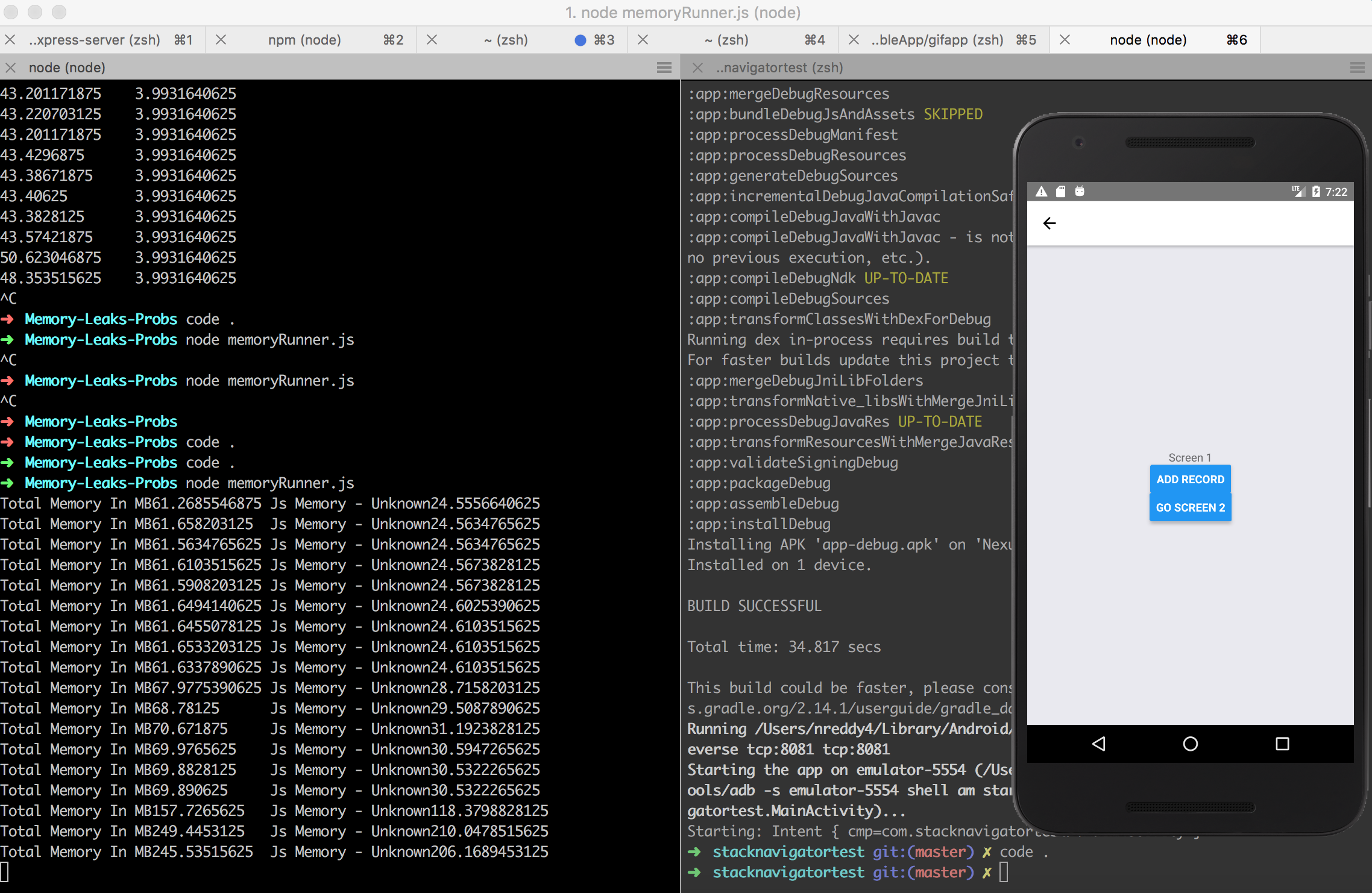Open the hamburger menu of the navigatortest pane

click(x=1358, y=67)
